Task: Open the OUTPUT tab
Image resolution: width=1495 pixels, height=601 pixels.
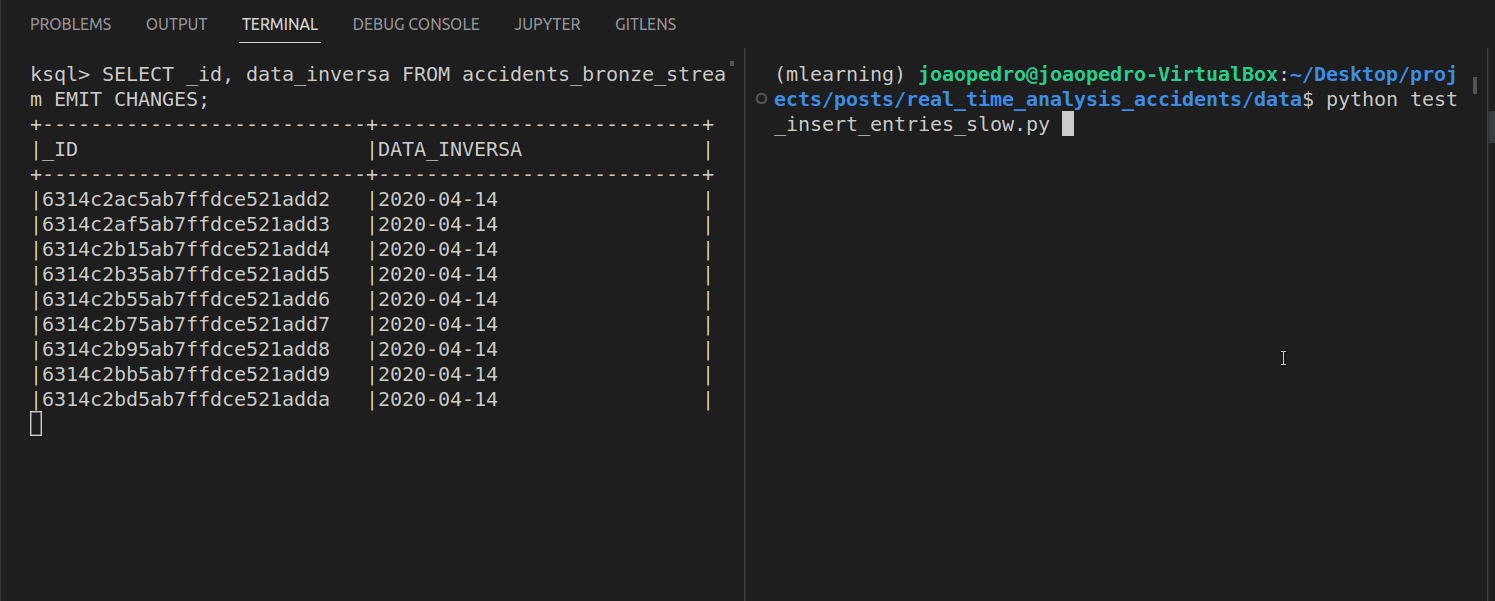Action: pos(177,24)
